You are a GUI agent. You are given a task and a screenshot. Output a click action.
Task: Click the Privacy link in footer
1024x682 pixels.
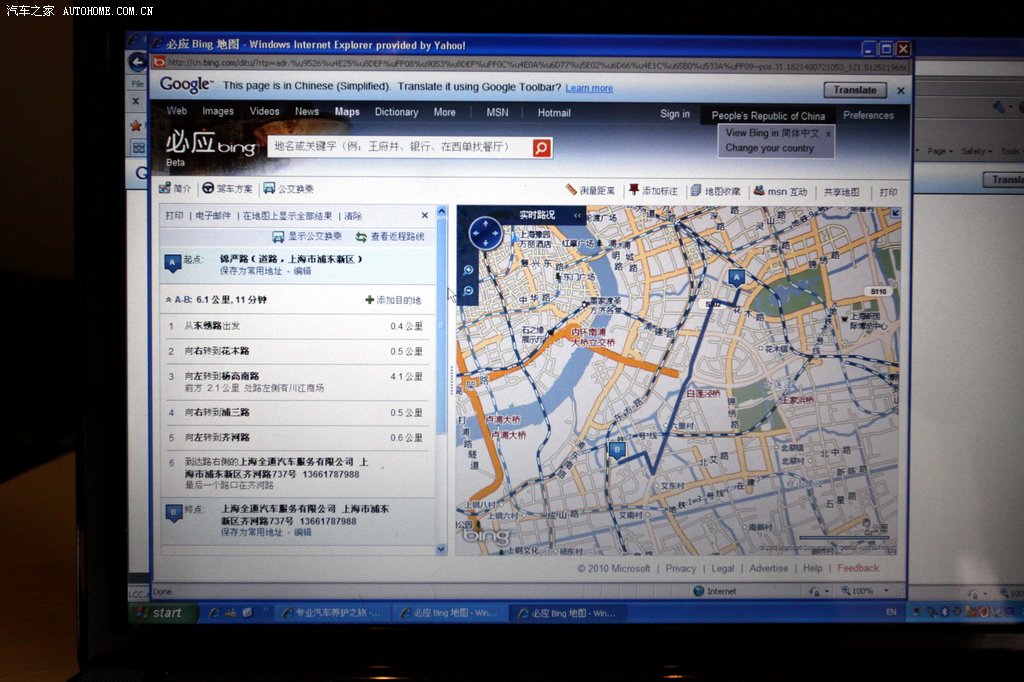680,568
